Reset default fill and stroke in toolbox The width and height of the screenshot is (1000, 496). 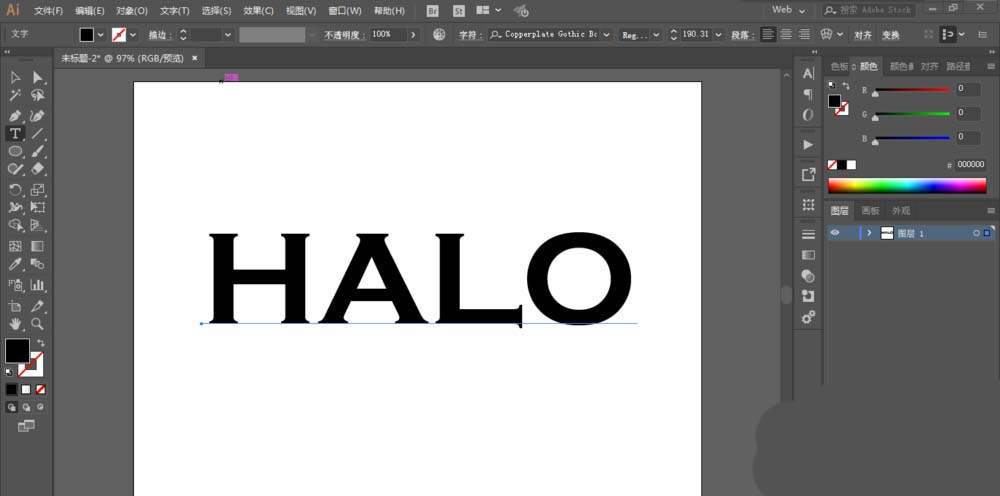coord(10,371)
